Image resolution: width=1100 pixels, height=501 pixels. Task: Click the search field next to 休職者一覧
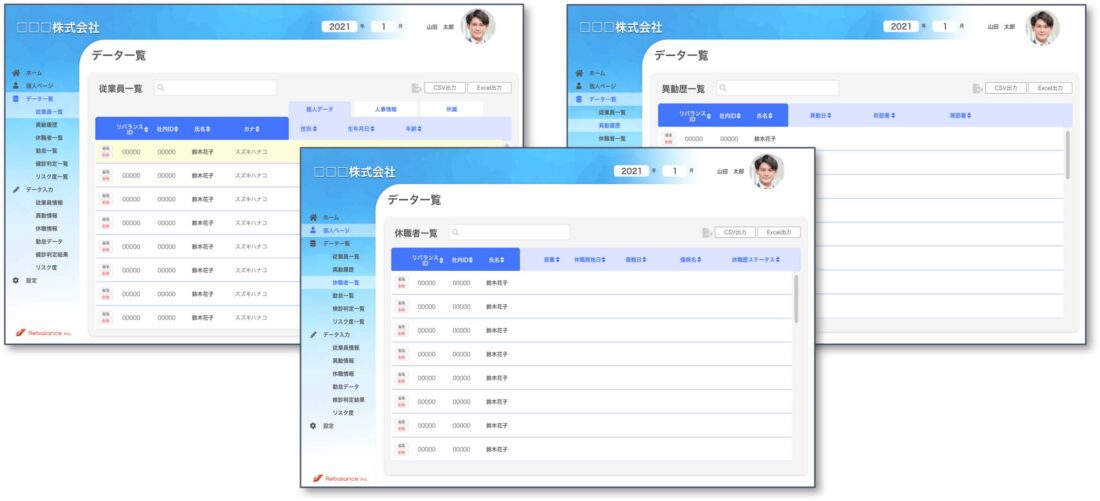point(510,232)
